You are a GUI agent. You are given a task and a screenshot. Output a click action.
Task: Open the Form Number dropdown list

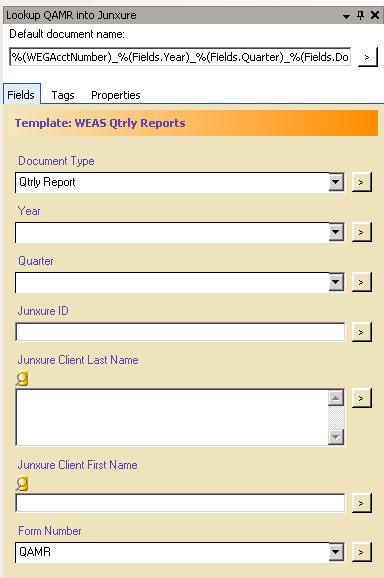(336, 552)
